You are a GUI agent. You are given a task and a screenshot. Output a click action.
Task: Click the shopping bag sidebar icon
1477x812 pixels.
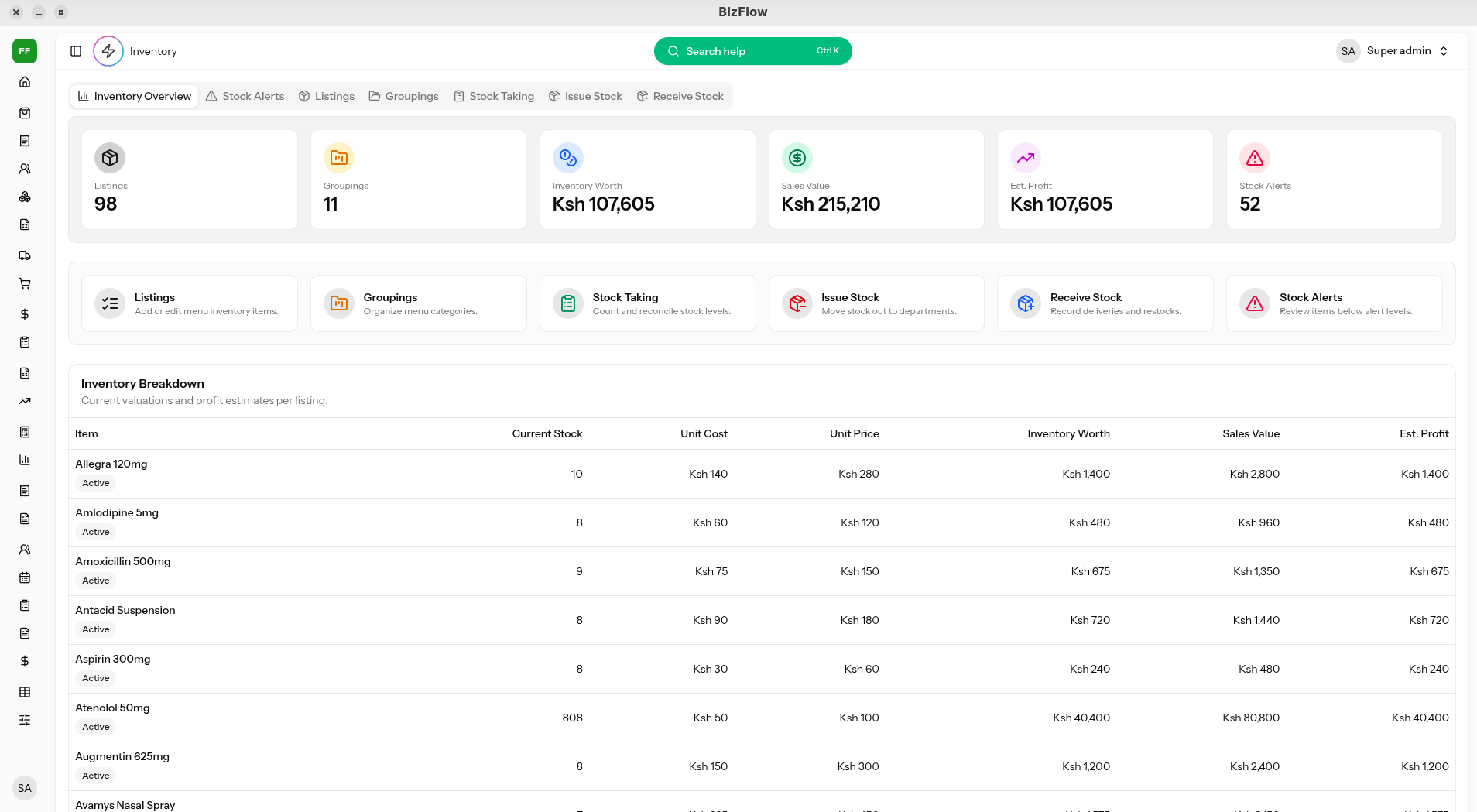[25, 113]
